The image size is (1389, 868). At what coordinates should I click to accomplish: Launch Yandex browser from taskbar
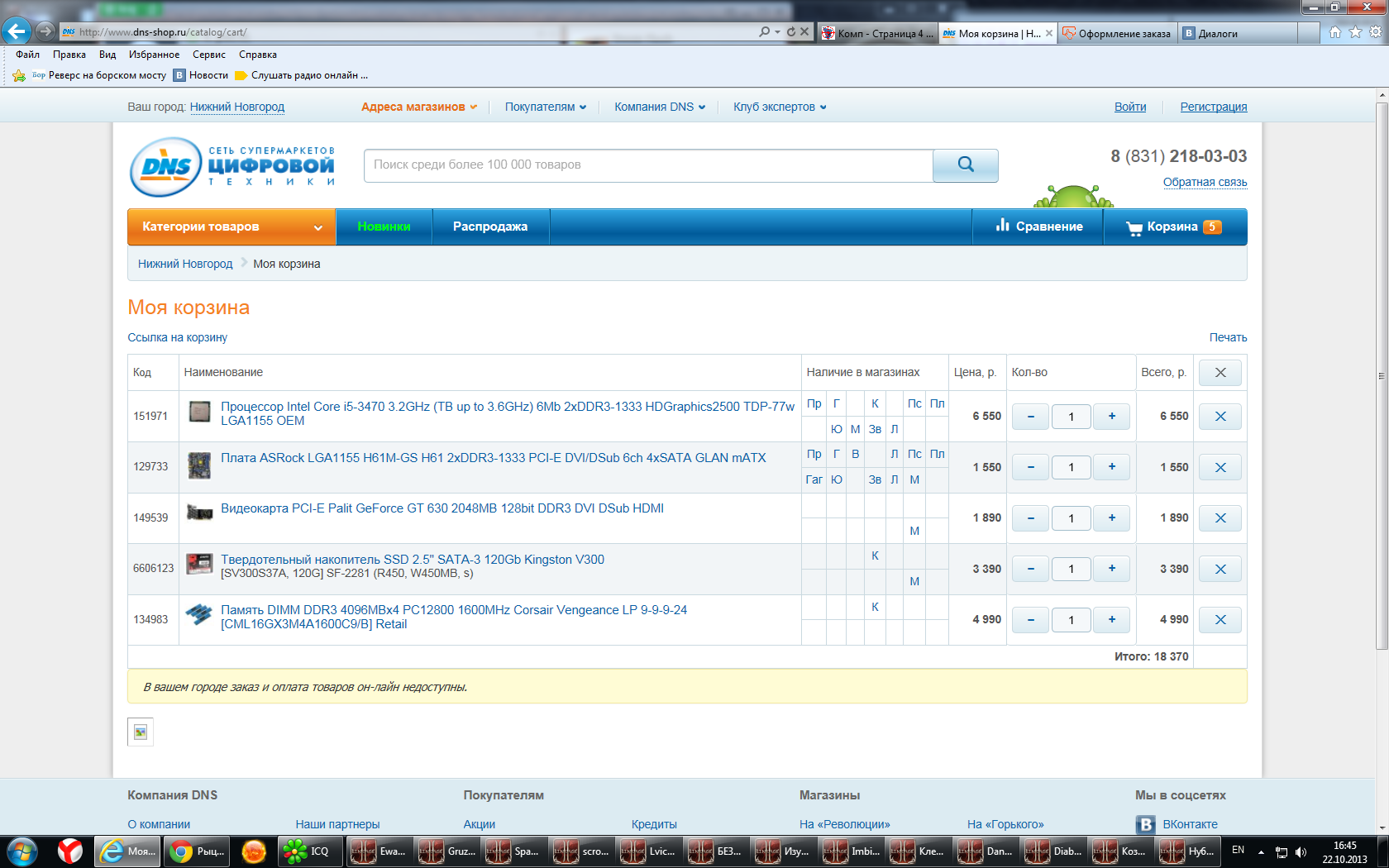[70, 851]
